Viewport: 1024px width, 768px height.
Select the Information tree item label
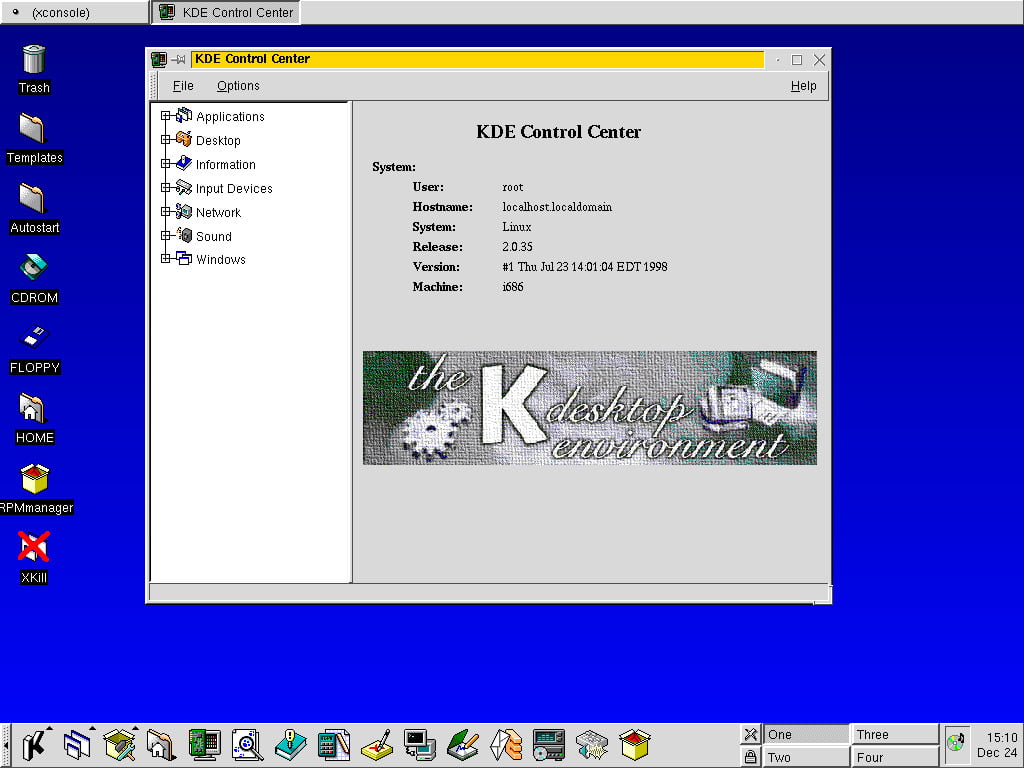point(226,165)
